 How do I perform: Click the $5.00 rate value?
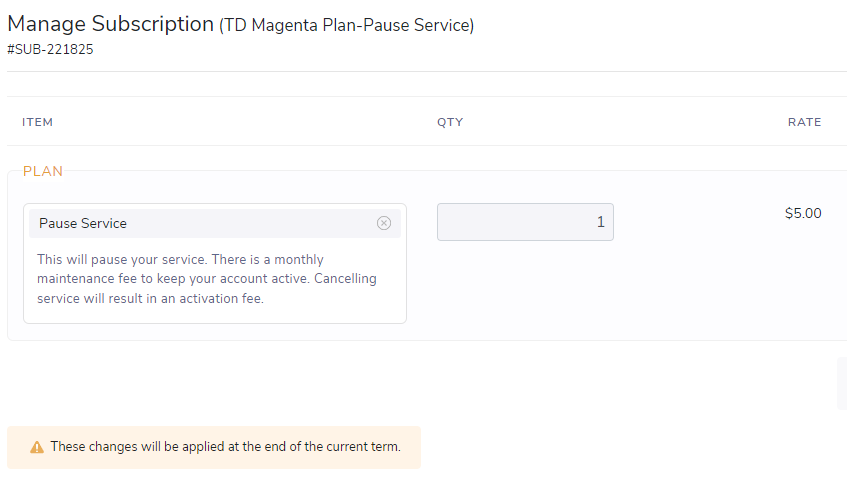(803, 213)
